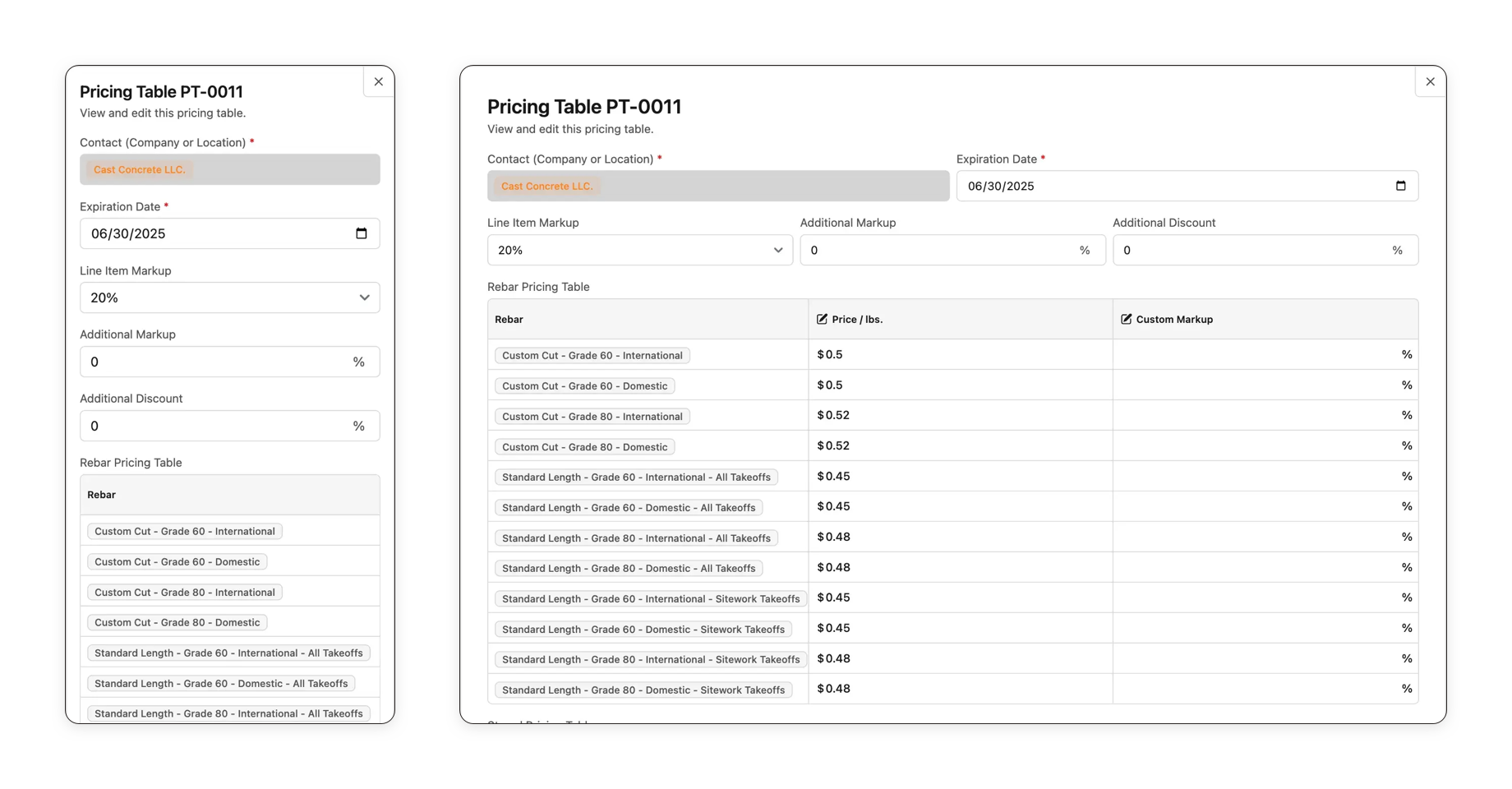The image size is (1512, 789).
Task: Close the wide Pricing Table dialog
Action: (1430, 81)
